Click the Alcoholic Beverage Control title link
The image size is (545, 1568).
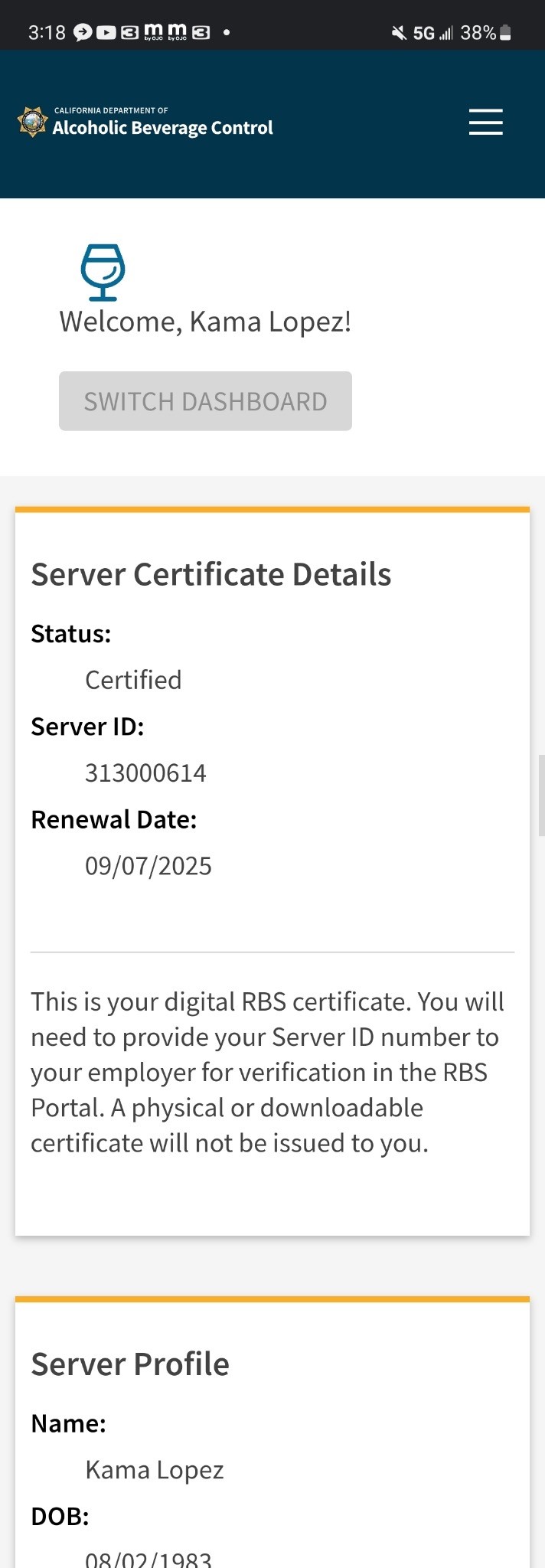(162, 127)
